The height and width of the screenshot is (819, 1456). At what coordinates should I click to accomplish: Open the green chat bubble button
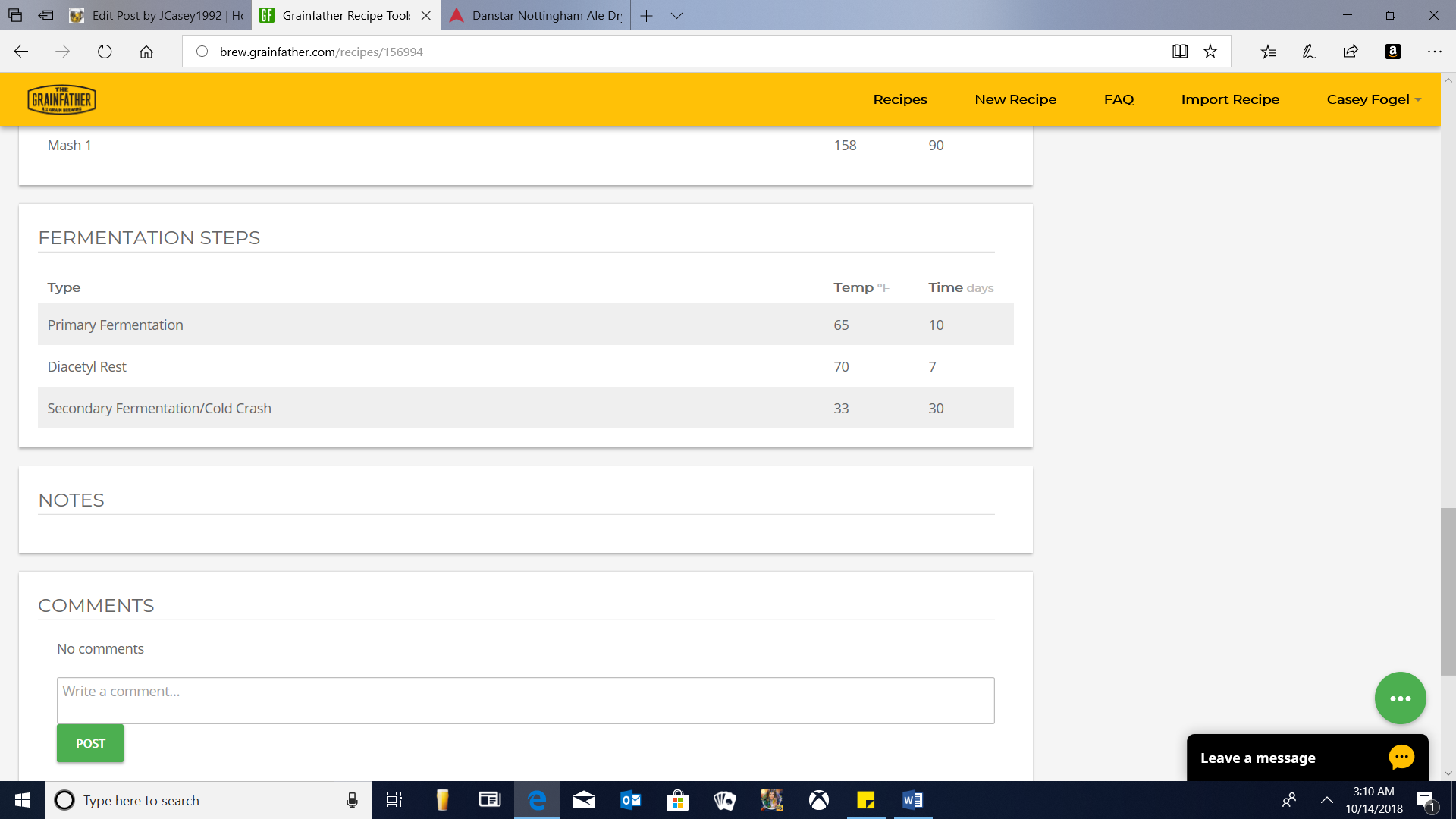pyautogui.click(x=1401, y=698)
